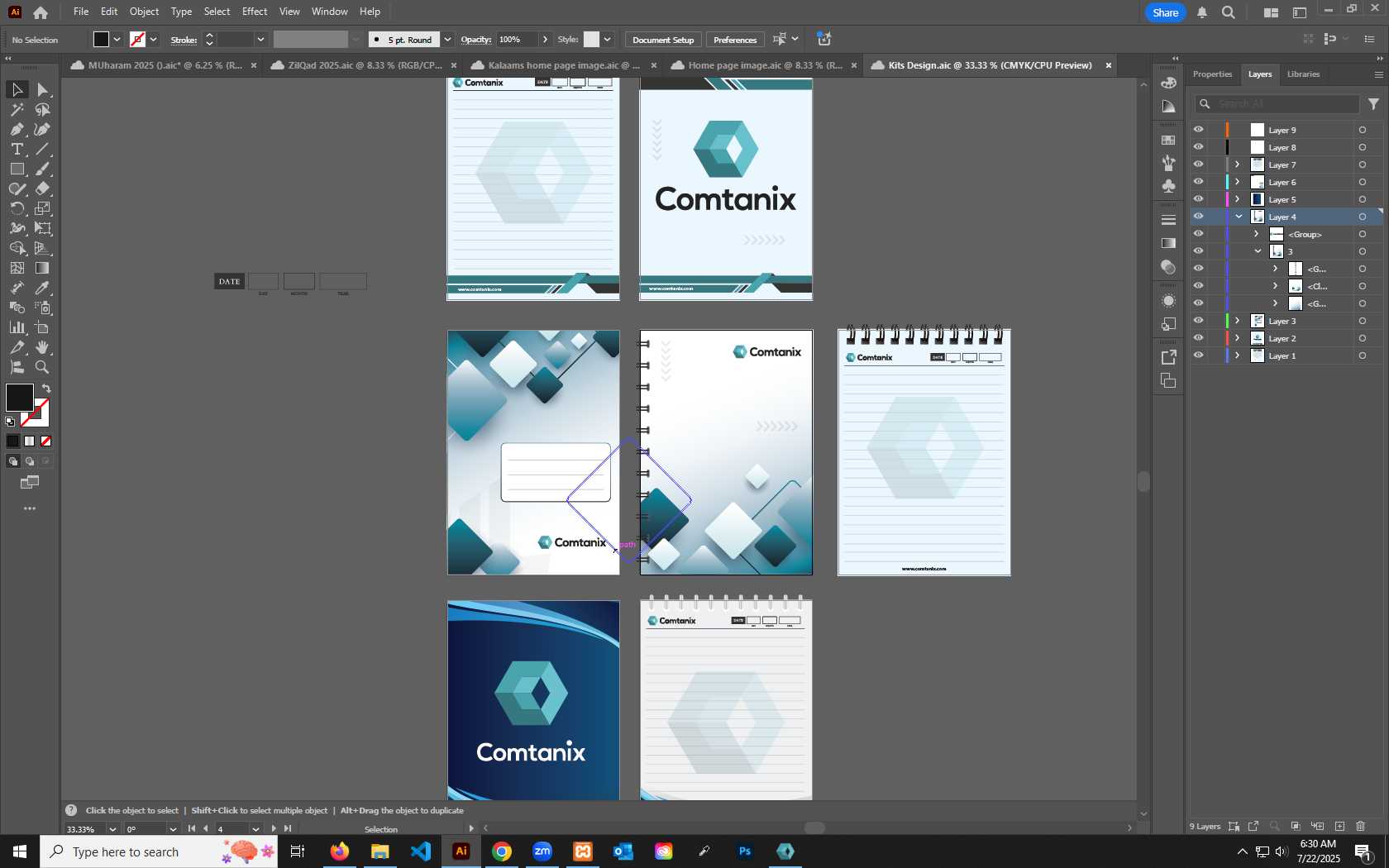Select the Type tool

click(17, 149)
